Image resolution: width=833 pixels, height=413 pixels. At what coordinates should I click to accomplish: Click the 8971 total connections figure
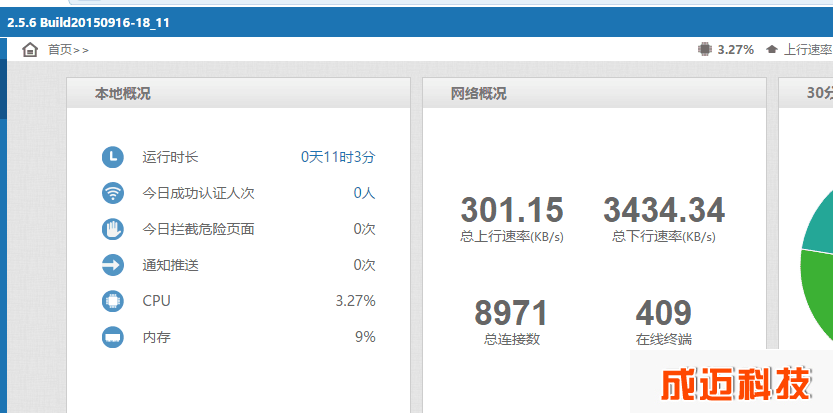pos(511,313)
